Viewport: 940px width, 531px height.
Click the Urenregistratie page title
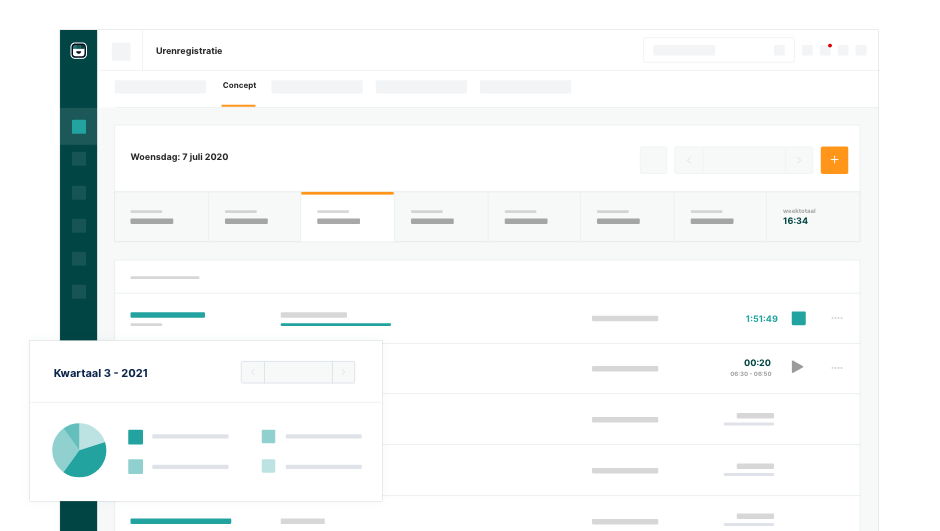pyautogui.click(x=189, y=51)
